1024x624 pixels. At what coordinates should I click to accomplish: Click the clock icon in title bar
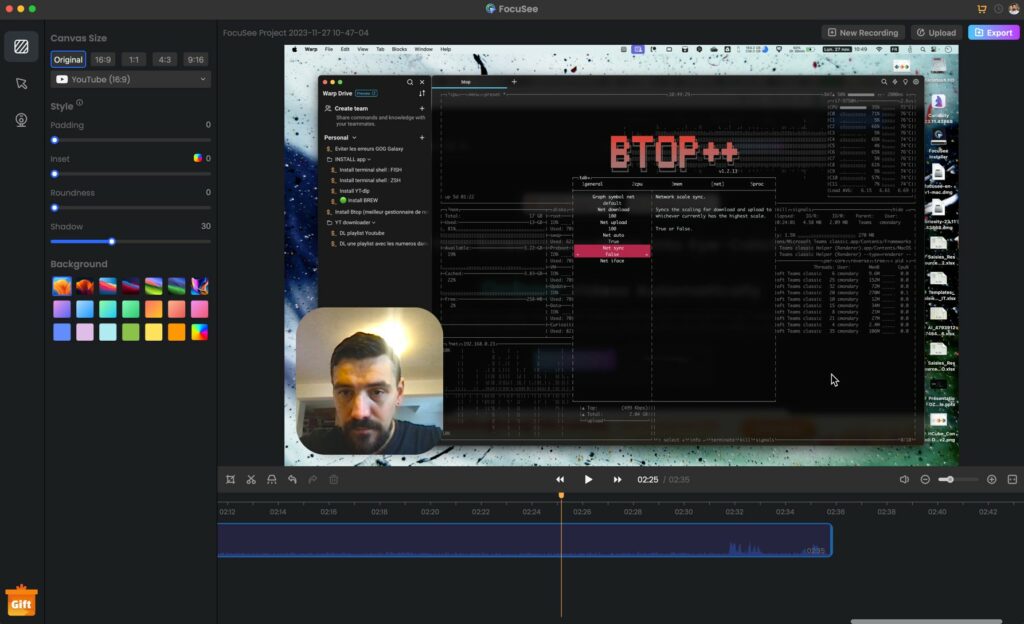click(x=998, y=8)
